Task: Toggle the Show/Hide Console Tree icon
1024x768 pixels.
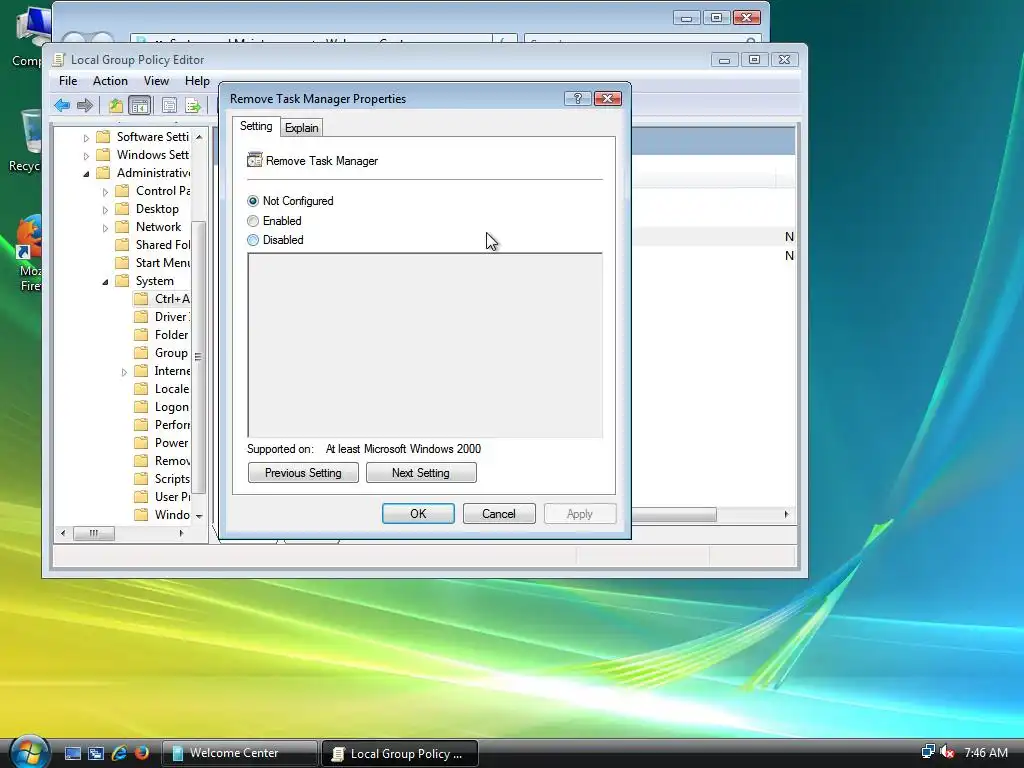Action: [140, 105]
